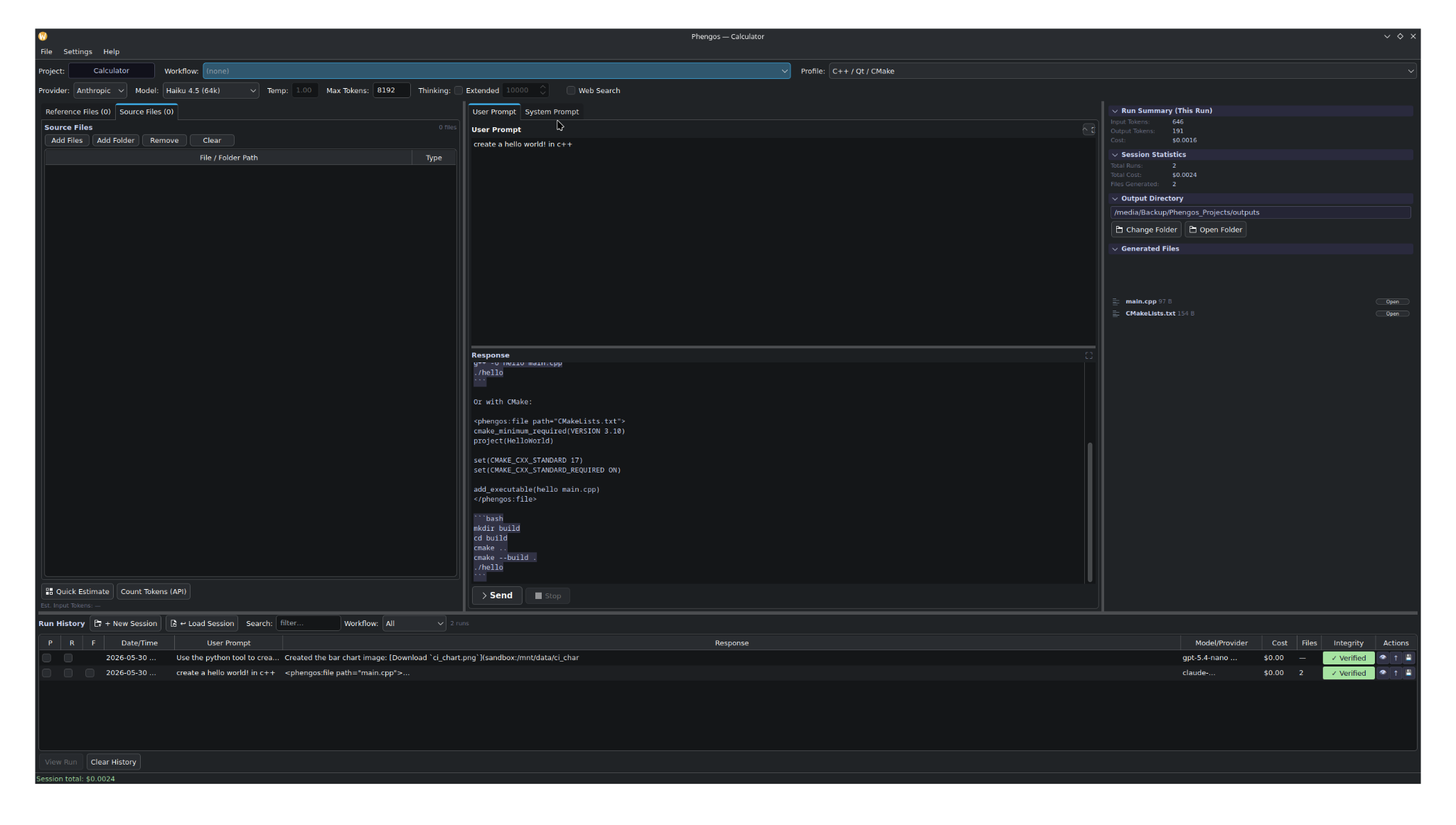Open the Model dropdown showing Haiku 4.5 (64k)
The image size is (1456, 825).
(211, 90)
